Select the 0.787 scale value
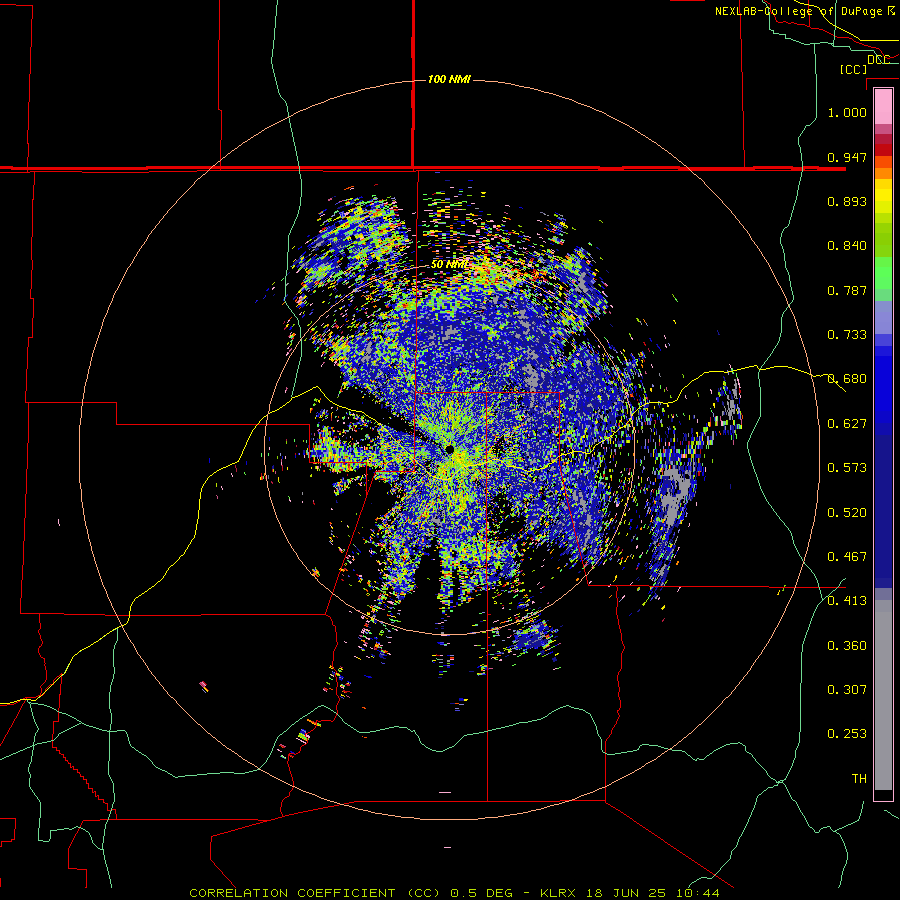Viewport: 900px width, 900px height. 847,290
